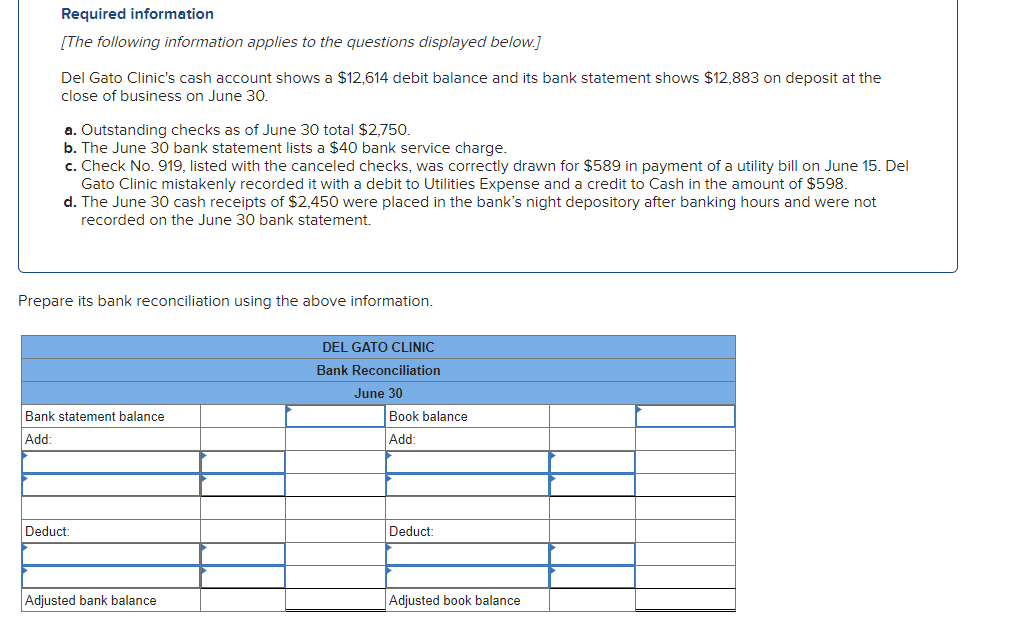The height and width of the screenshot is (617, 1016).
Task: Click the Adjusted bank balance total cell
Action: [x=335, y=600]
